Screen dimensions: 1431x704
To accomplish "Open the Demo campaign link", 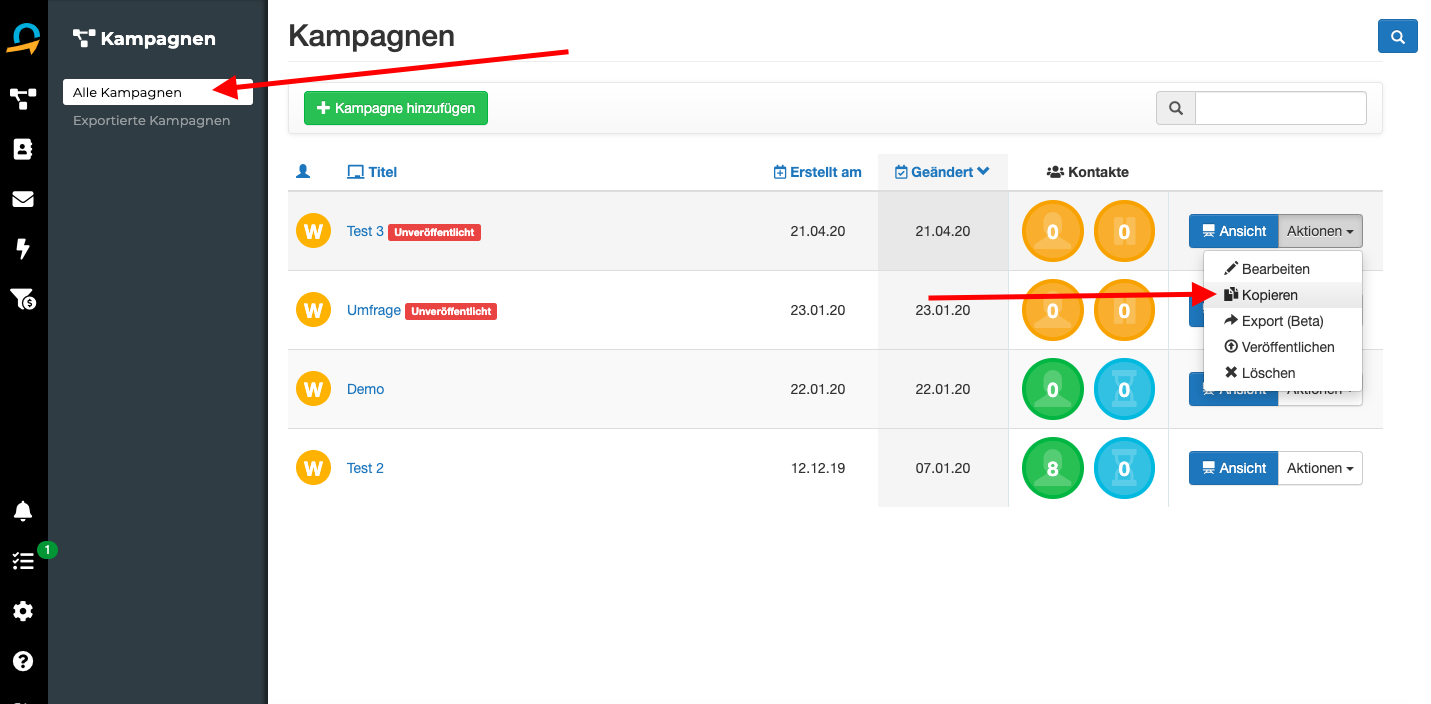I will (x=365, y=389).
